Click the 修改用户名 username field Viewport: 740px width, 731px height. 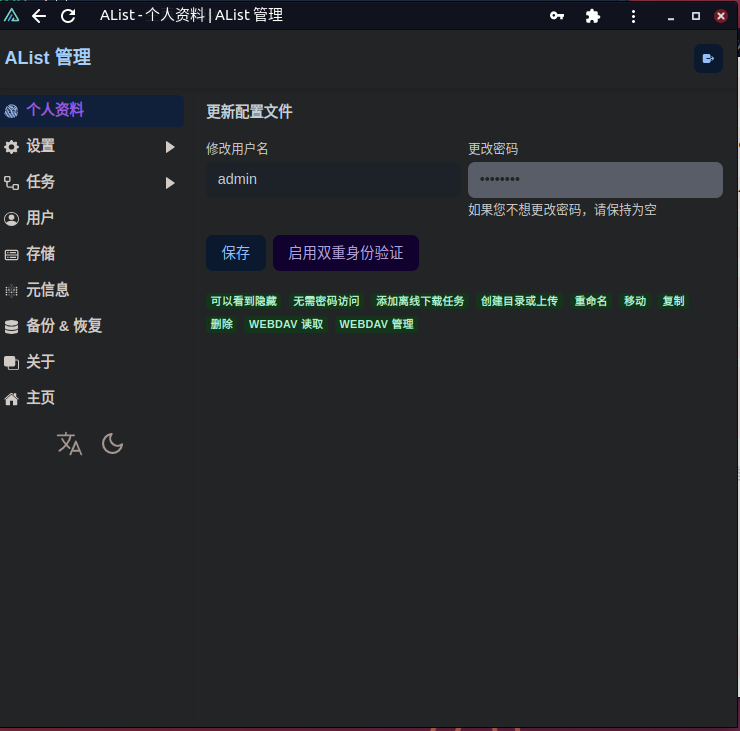coord(333,180)
